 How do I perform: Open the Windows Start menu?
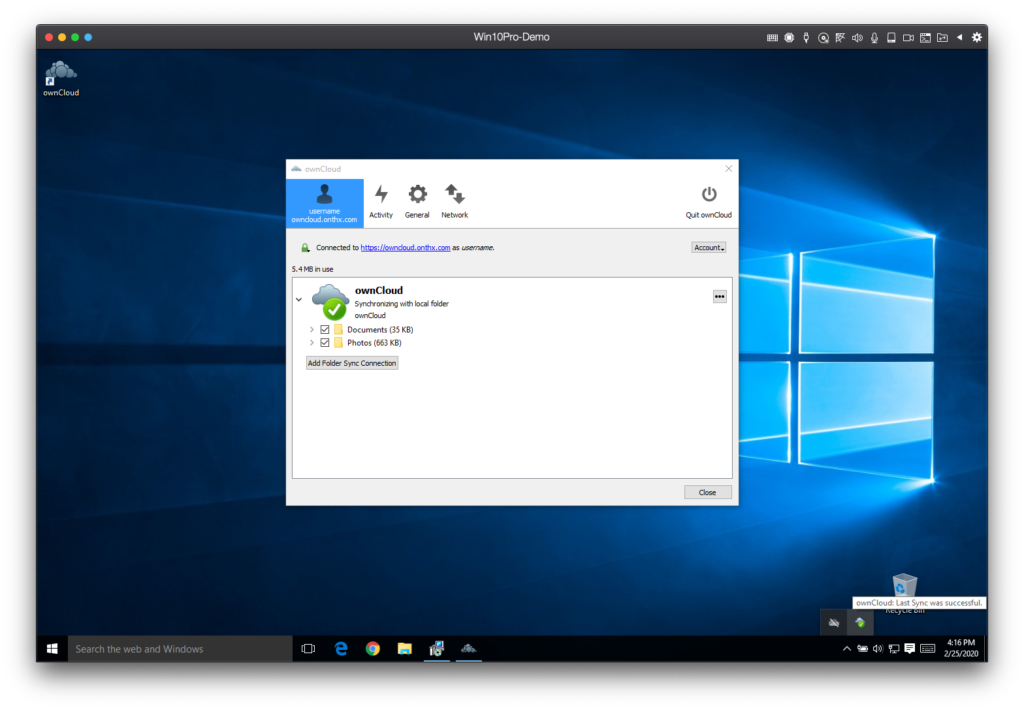coord(52,649)
